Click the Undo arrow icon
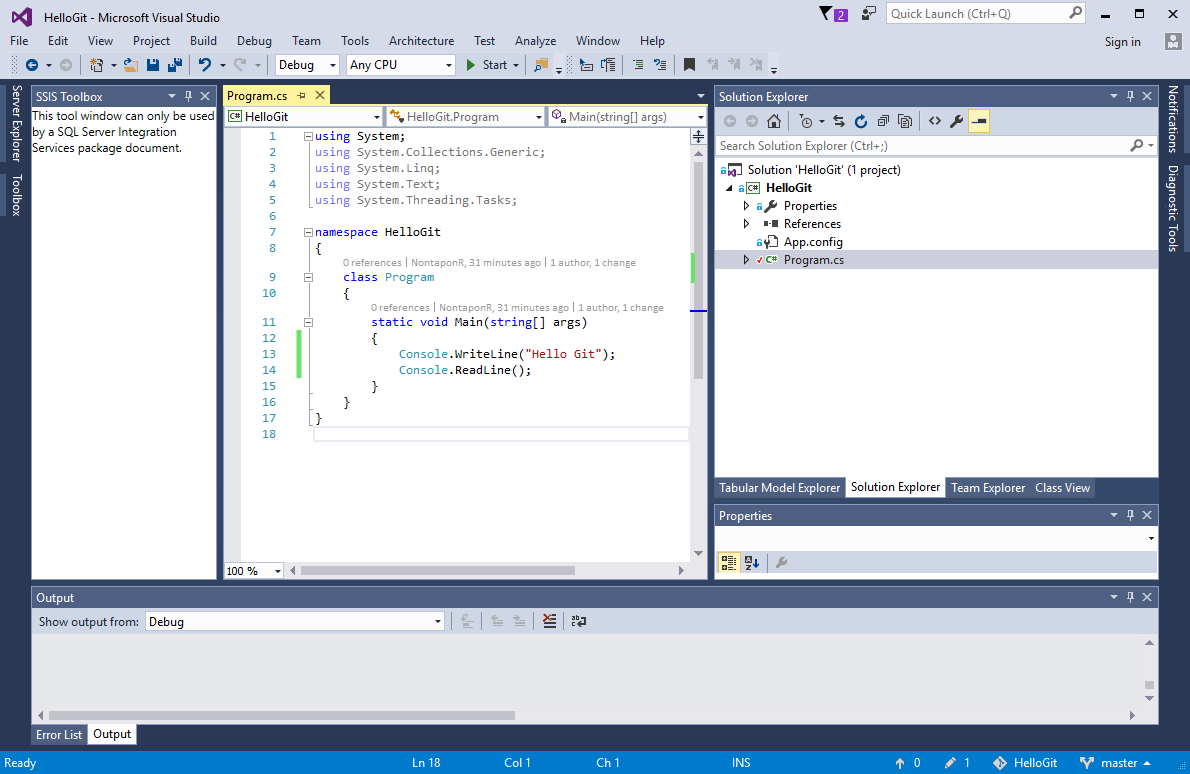 tap(205, 65)
